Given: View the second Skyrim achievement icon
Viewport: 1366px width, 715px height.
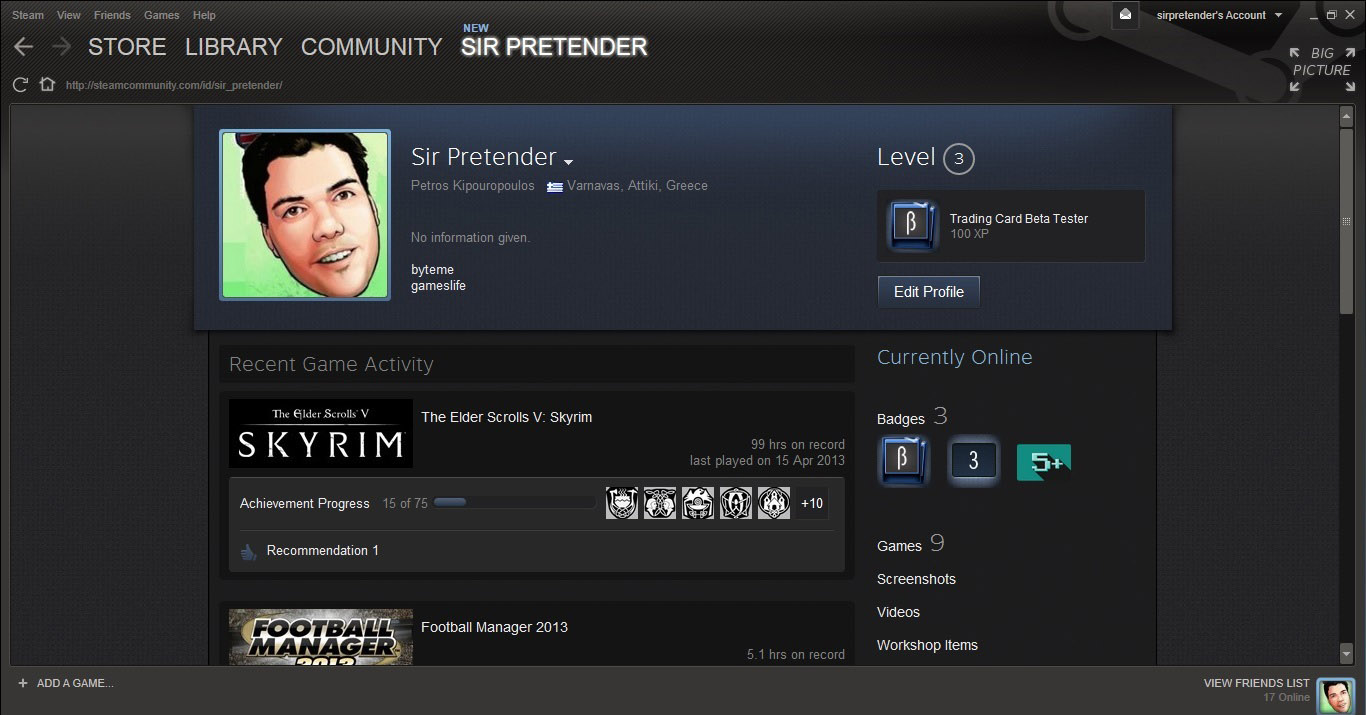Looking at the screenshot, I should click(660, 503).
